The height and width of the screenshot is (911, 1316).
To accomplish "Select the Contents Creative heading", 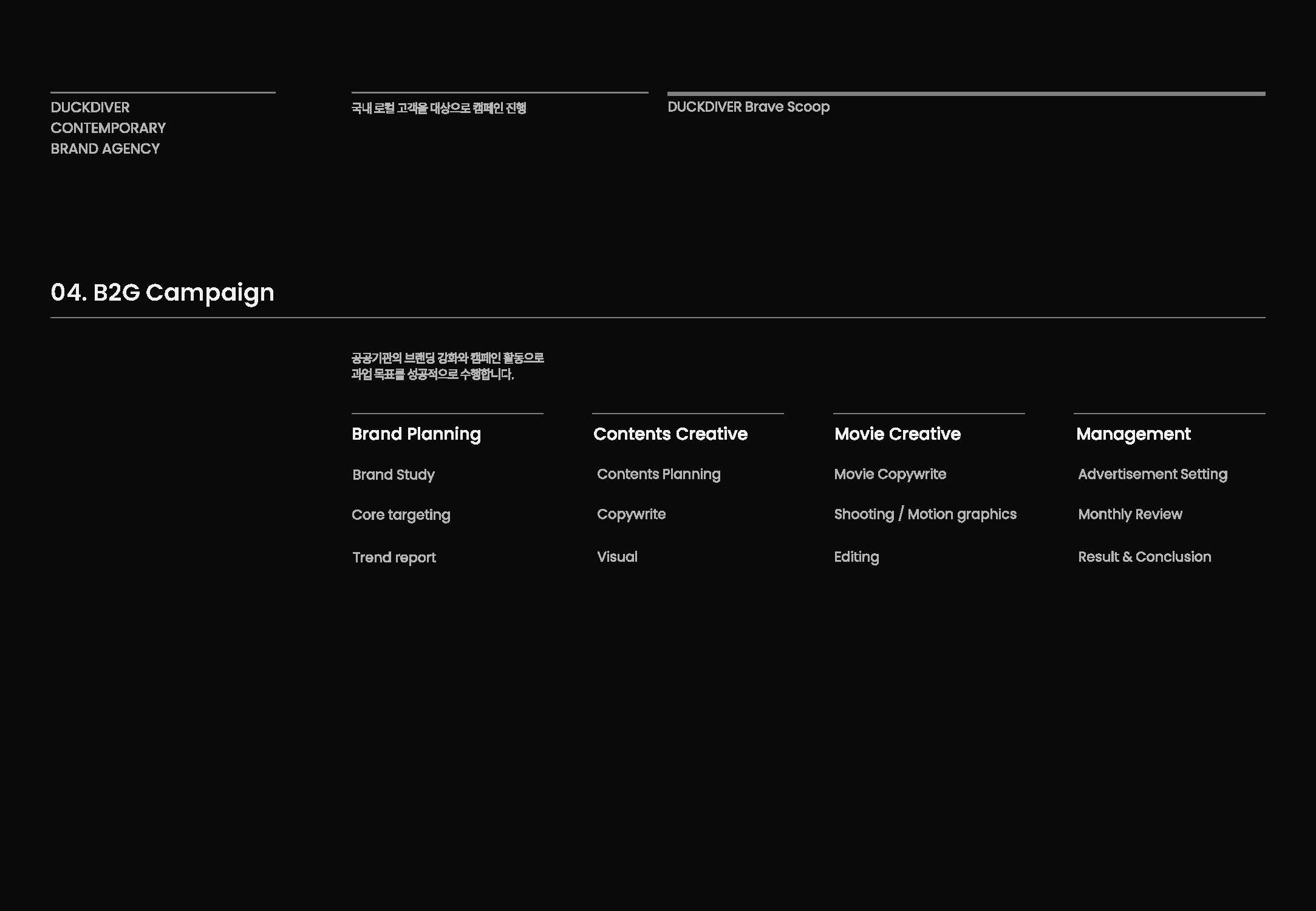I will point(670,434).
